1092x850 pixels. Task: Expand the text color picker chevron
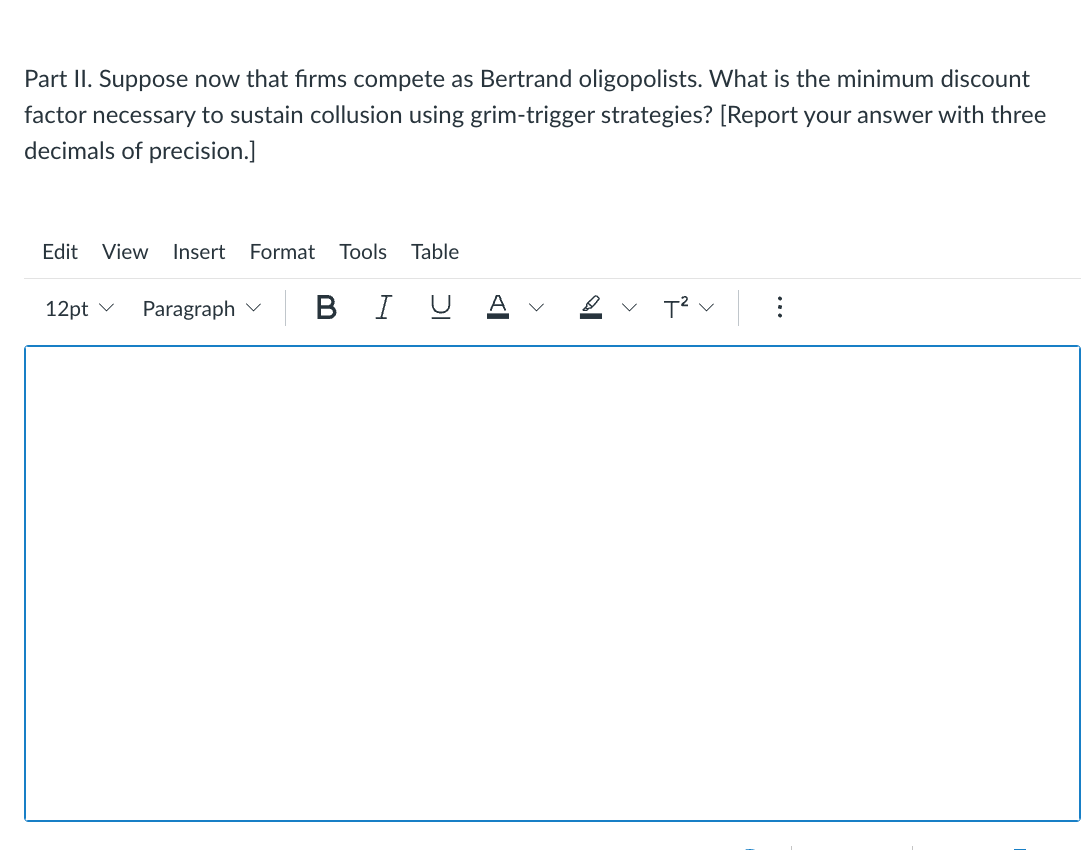click(537, 308)
